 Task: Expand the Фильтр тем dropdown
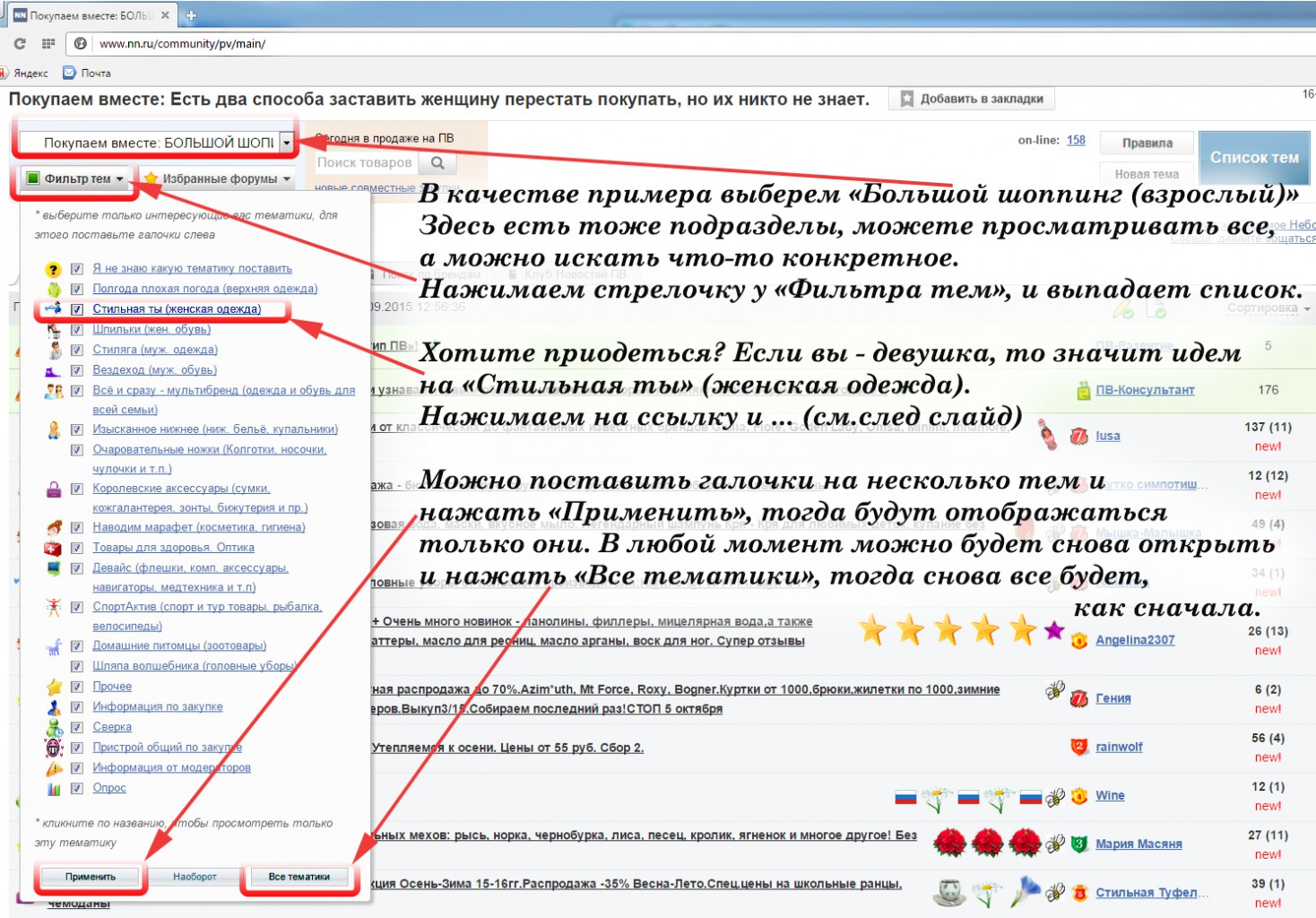pyautogui.click(x=75, y=178)
